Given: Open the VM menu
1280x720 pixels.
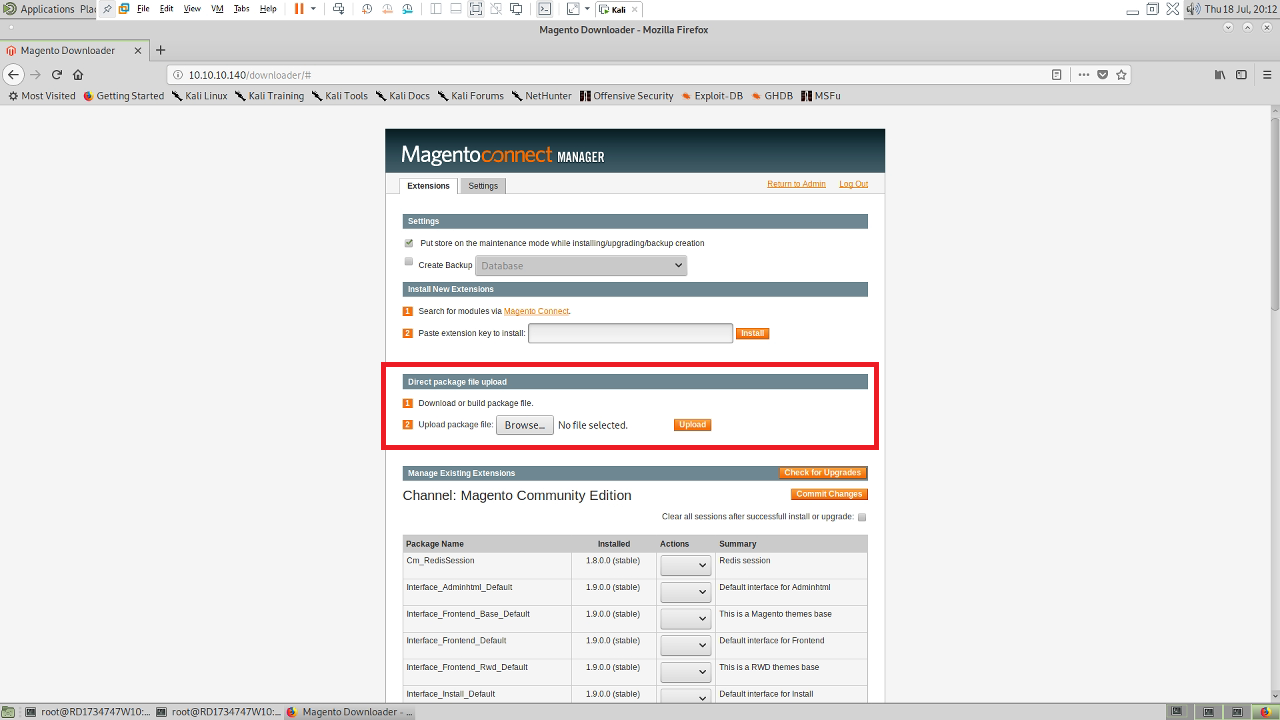Looking at the screenshot, I should [x=217, y=8].
